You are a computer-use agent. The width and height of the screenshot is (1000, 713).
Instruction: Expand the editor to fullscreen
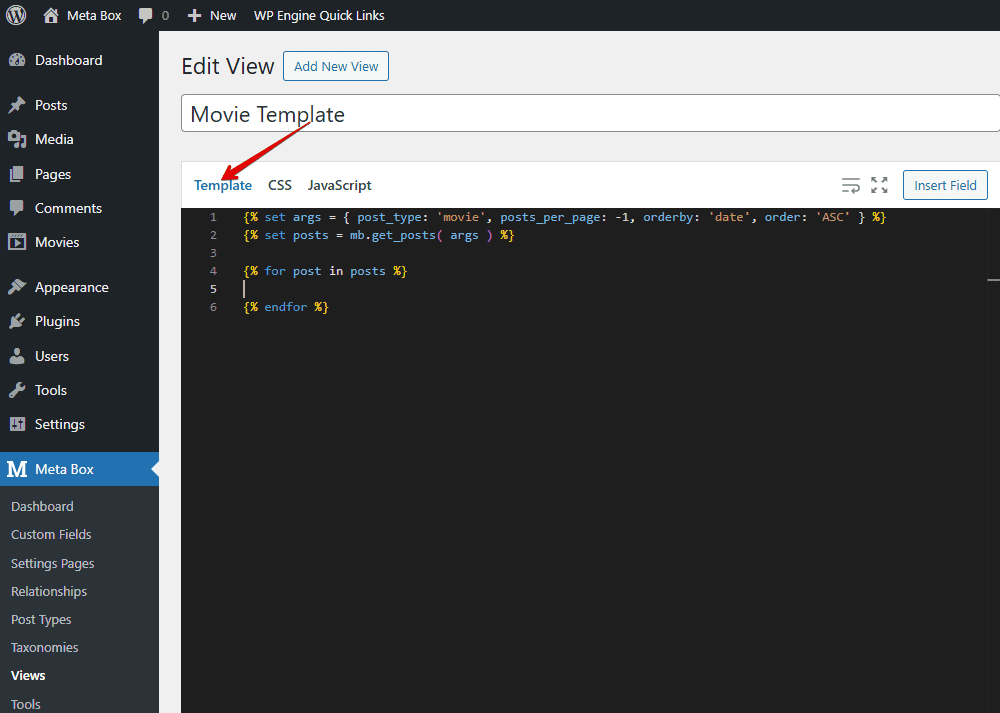coord(879,184)
